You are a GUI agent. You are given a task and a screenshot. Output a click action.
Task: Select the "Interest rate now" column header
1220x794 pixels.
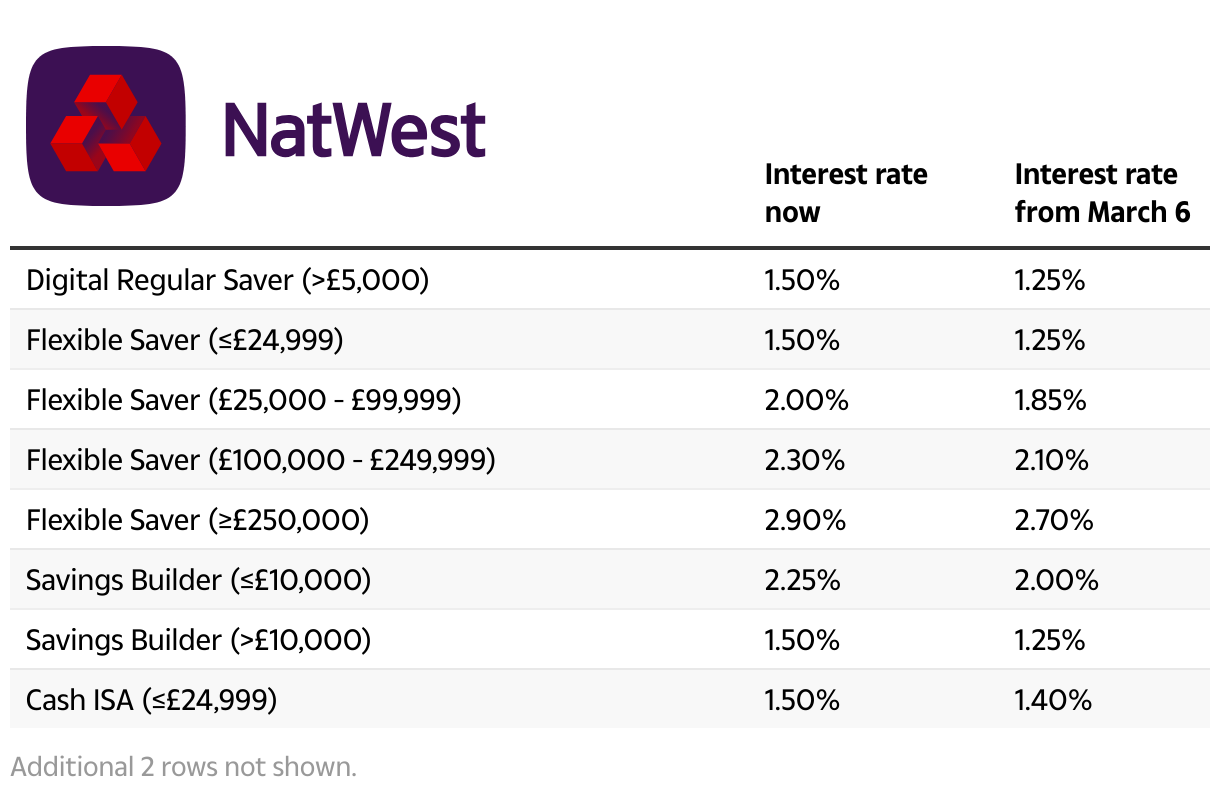click(x=845, y=193)
